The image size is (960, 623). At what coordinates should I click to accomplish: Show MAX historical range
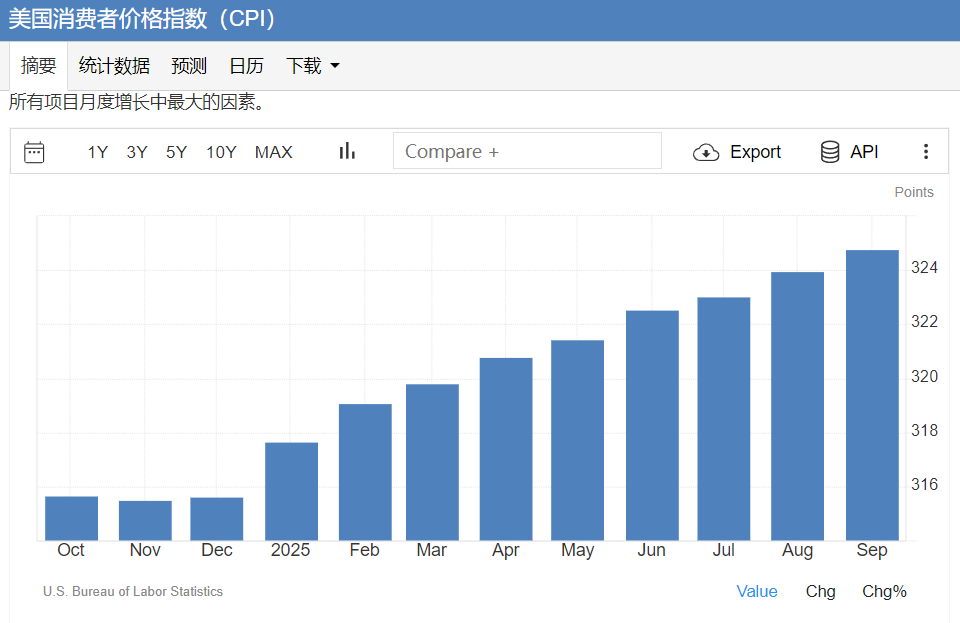pos(273,151)
